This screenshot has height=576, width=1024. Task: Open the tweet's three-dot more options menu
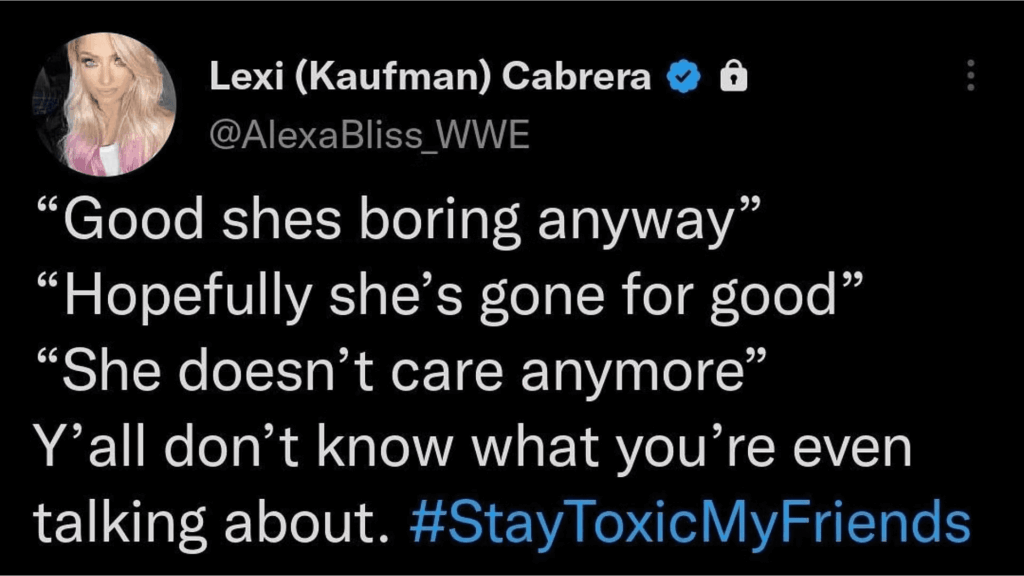968,75
